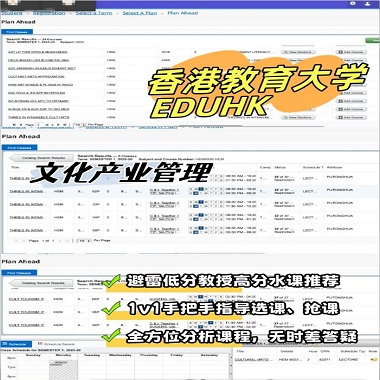Image resolution: width=380 pixels, height=380 pixels.
Task: Open Per Page dropdown in middle panel
Action: [84, 240]
